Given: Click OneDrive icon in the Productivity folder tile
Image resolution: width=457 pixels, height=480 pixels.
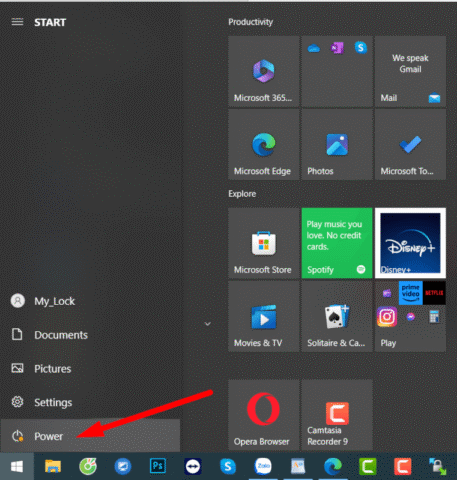Looking at the screenshot, I should point(314,49).
